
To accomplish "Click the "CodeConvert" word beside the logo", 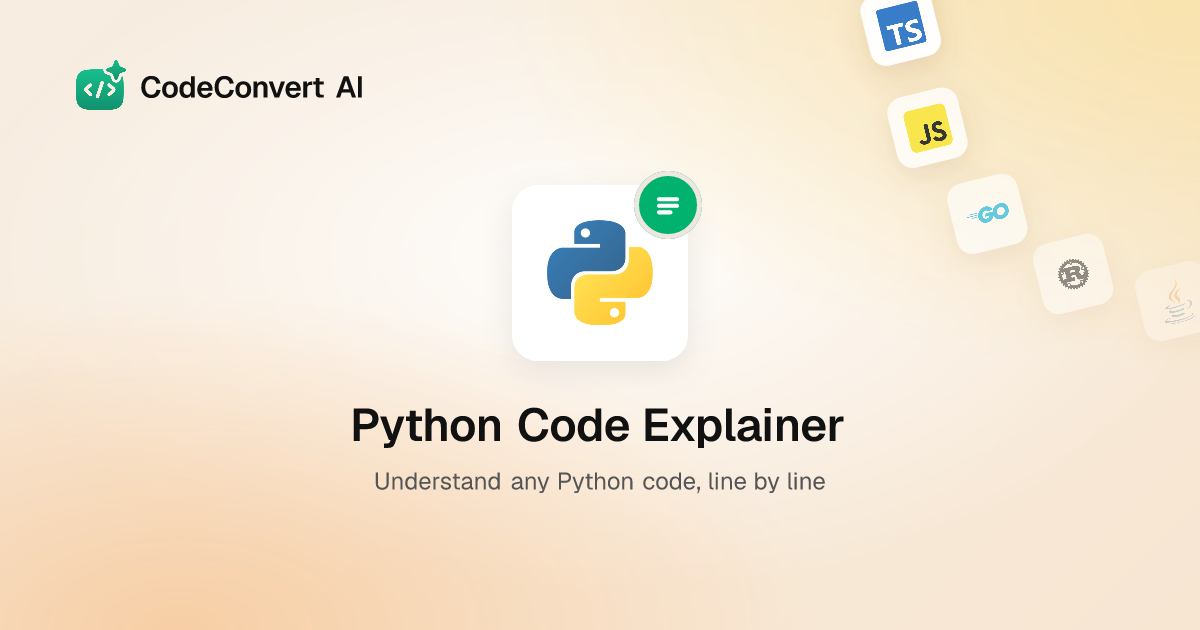I will click(232, 88).
